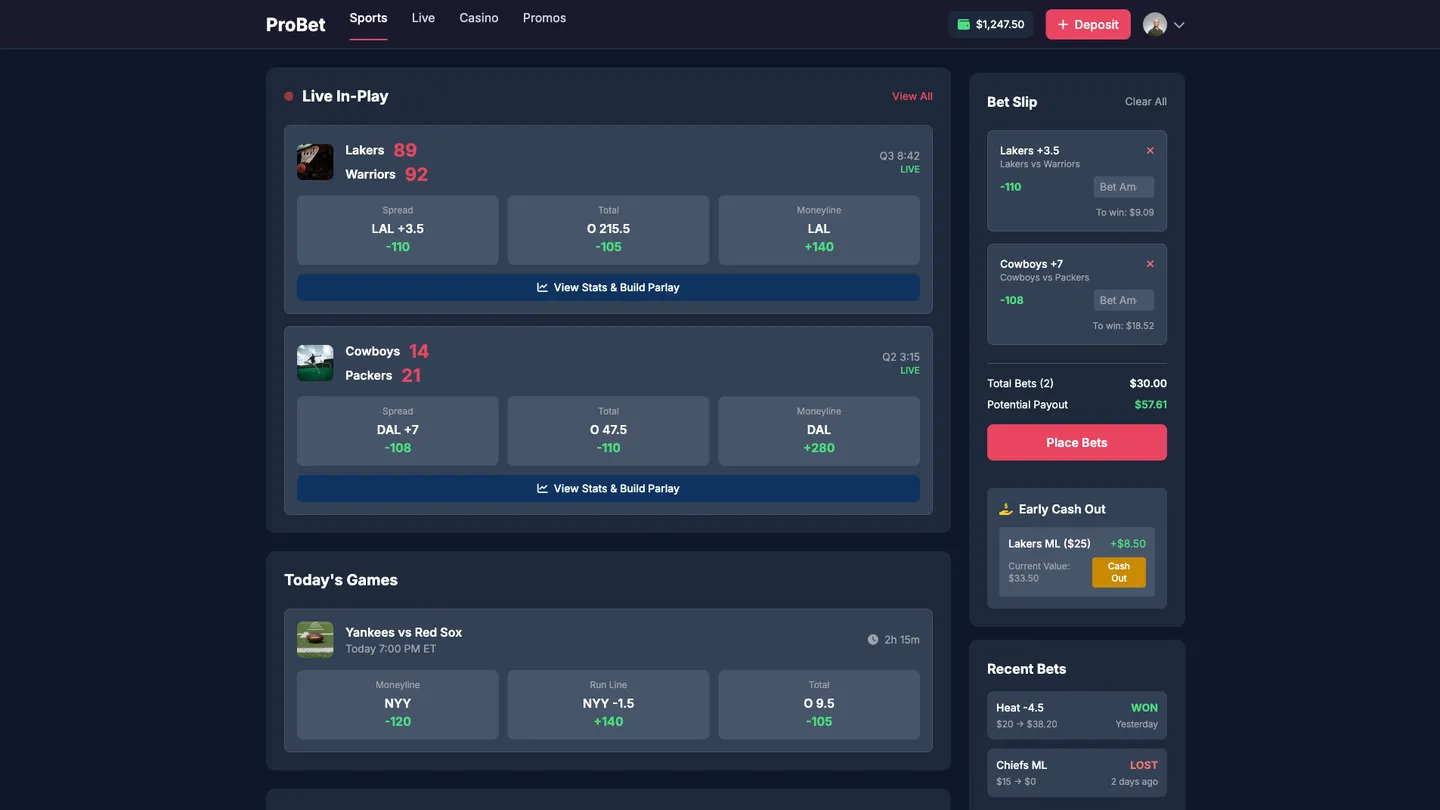
Task: Click the Deposit button
Action: pyautogui.click(x=1088, y=25)
